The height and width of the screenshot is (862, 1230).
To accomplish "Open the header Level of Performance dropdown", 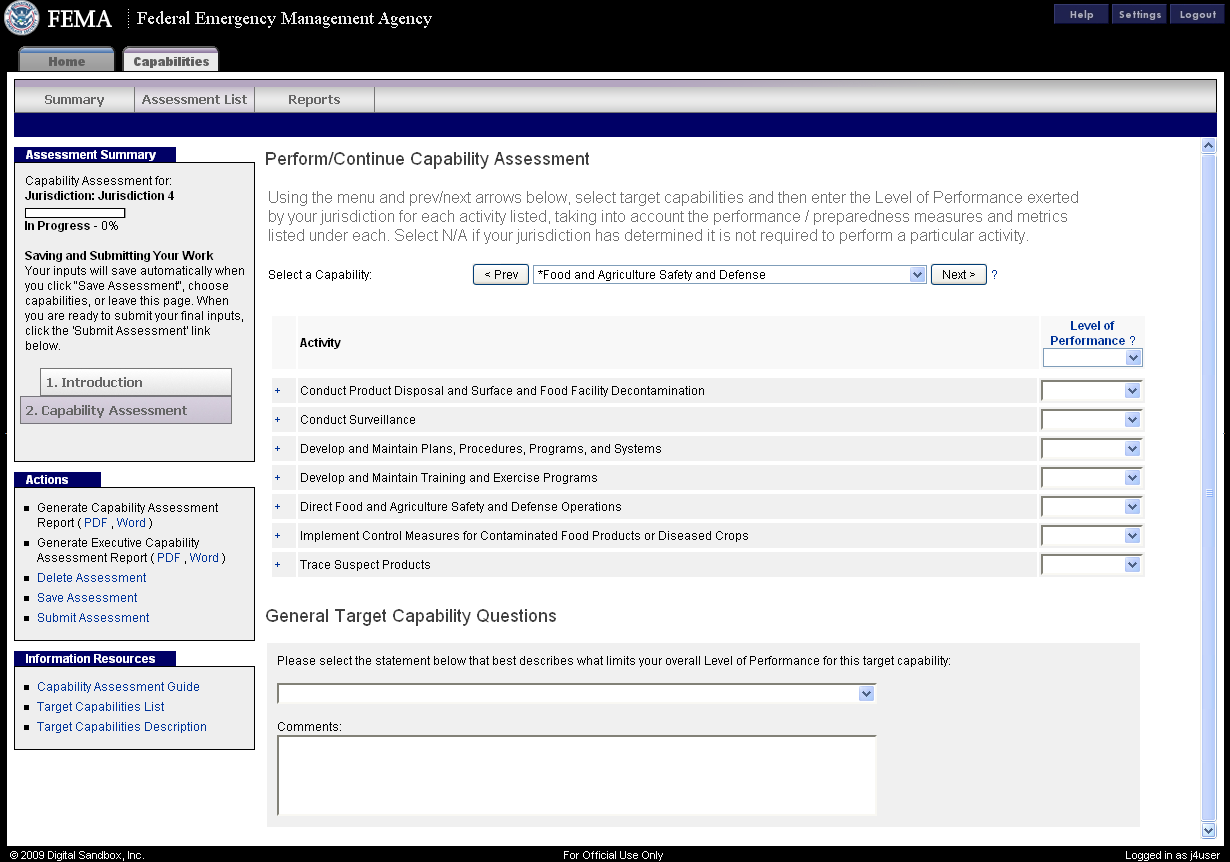I will (x=1092, y=358).
